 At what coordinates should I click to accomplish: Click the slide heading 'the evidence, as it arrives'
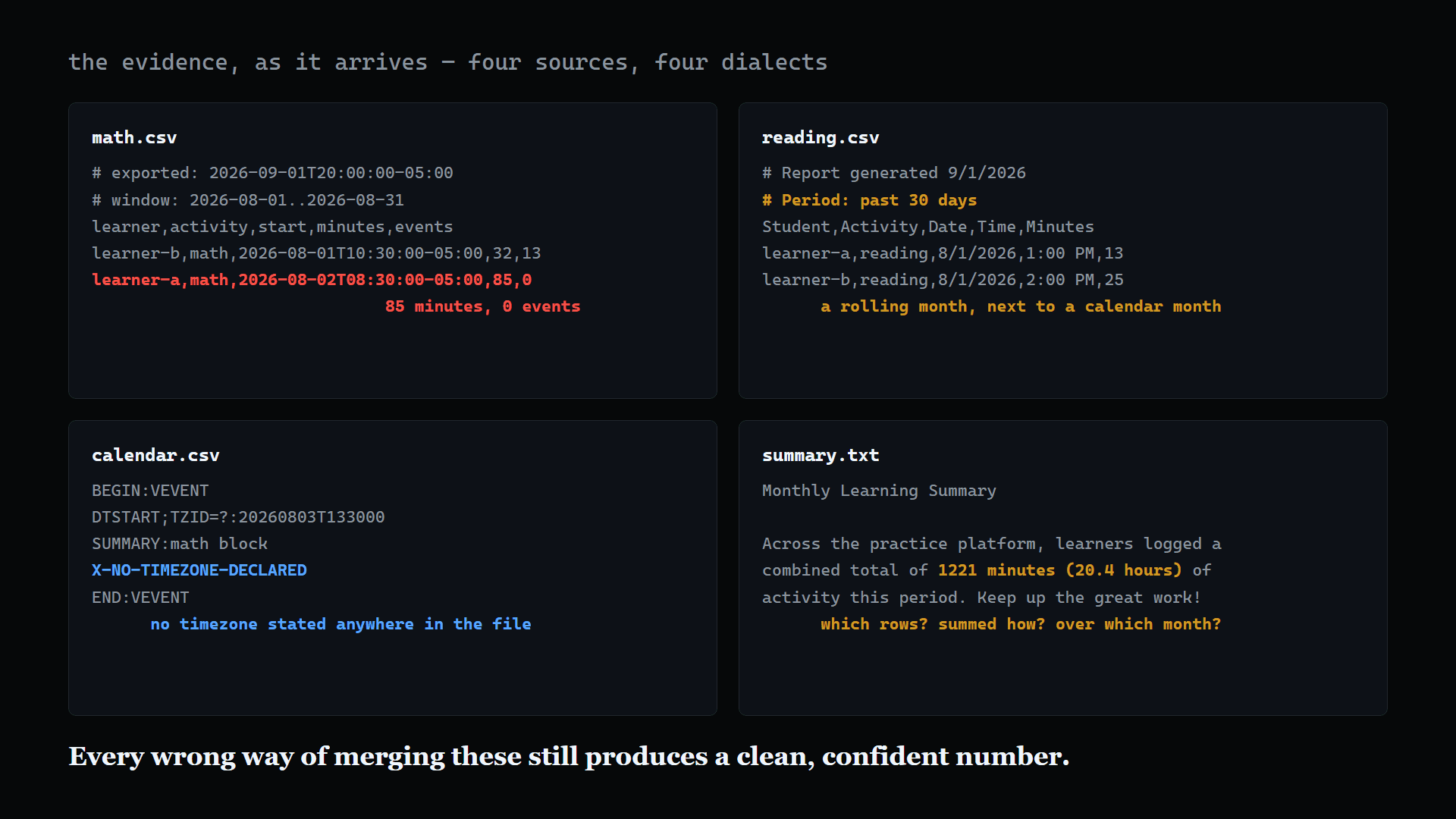click(447, 62)
